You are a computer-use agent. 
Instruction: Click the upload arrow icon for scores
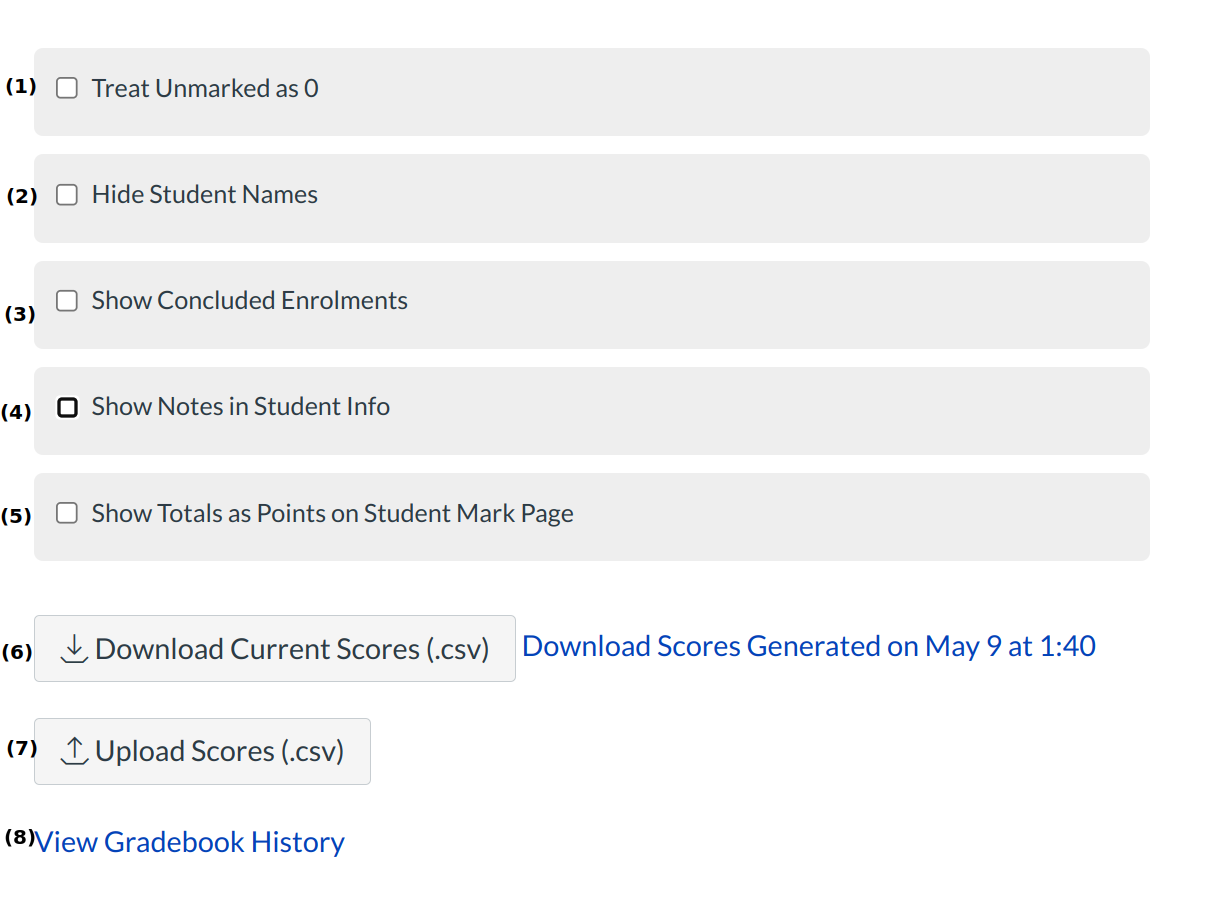74,751
